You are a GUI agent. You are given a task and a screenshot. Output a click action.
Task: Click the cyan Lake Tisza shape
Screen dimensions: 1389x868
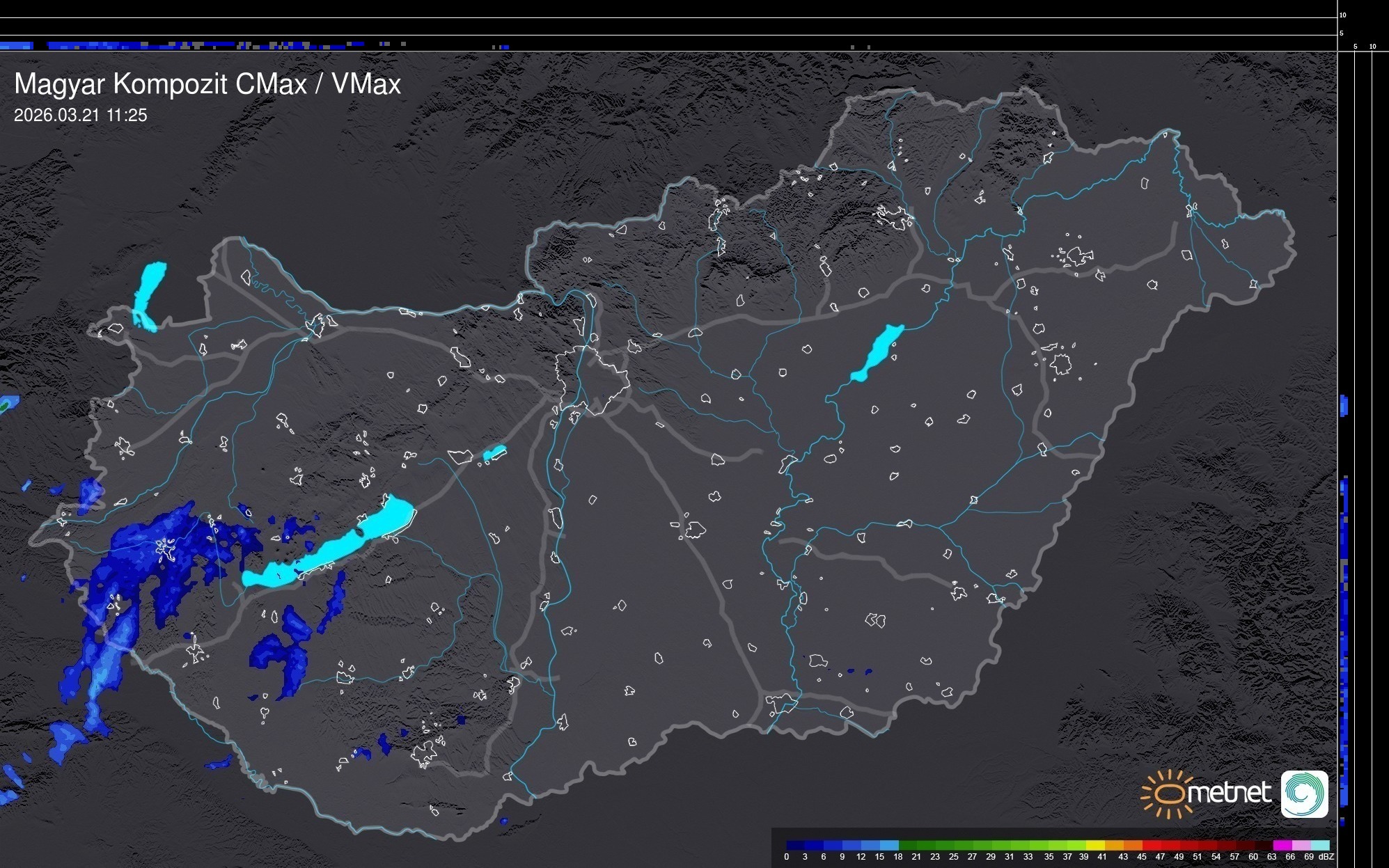coord(877,352)
